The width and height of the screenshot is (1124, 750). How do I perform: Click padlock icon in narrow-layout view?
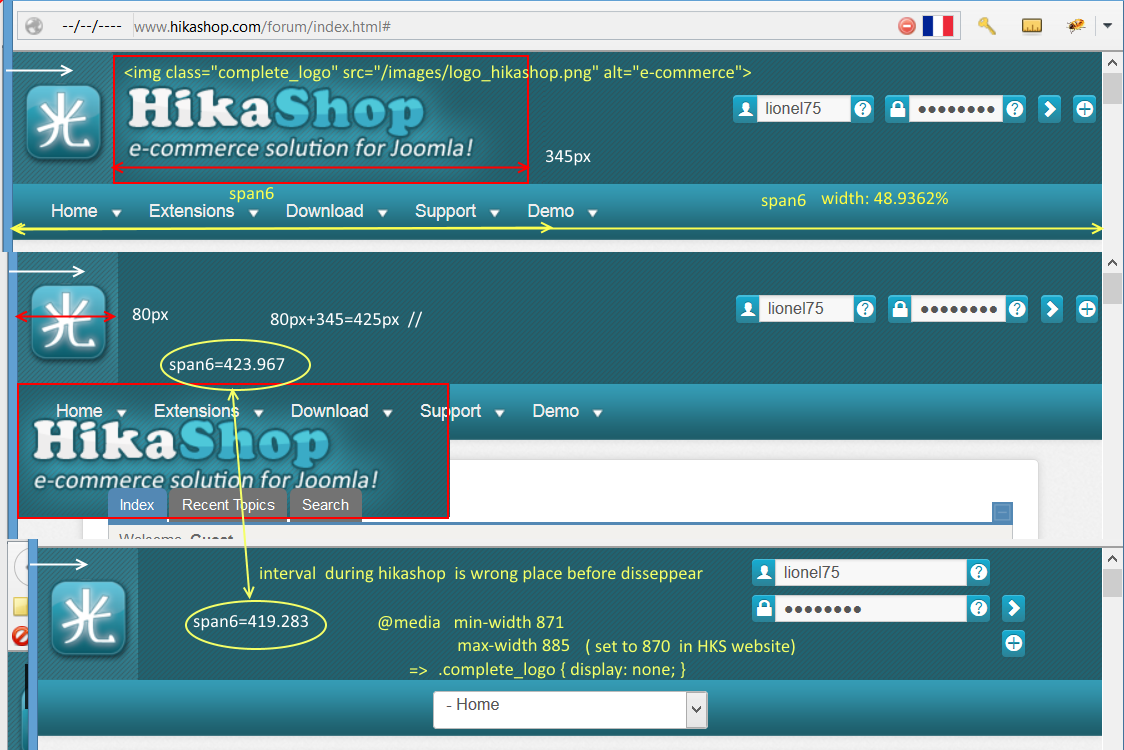(764, 609)
